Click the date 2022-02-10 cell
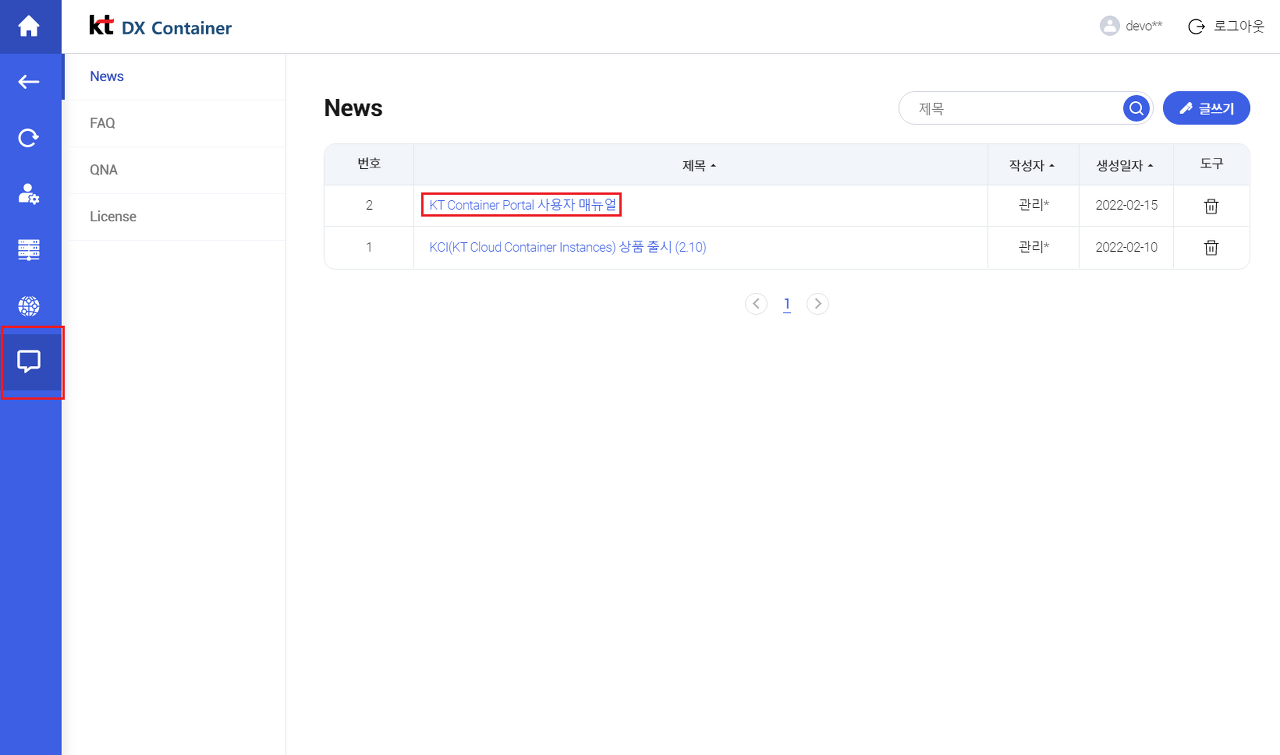Viewport: 1280px width, 755px height. tap(1126, 247)
